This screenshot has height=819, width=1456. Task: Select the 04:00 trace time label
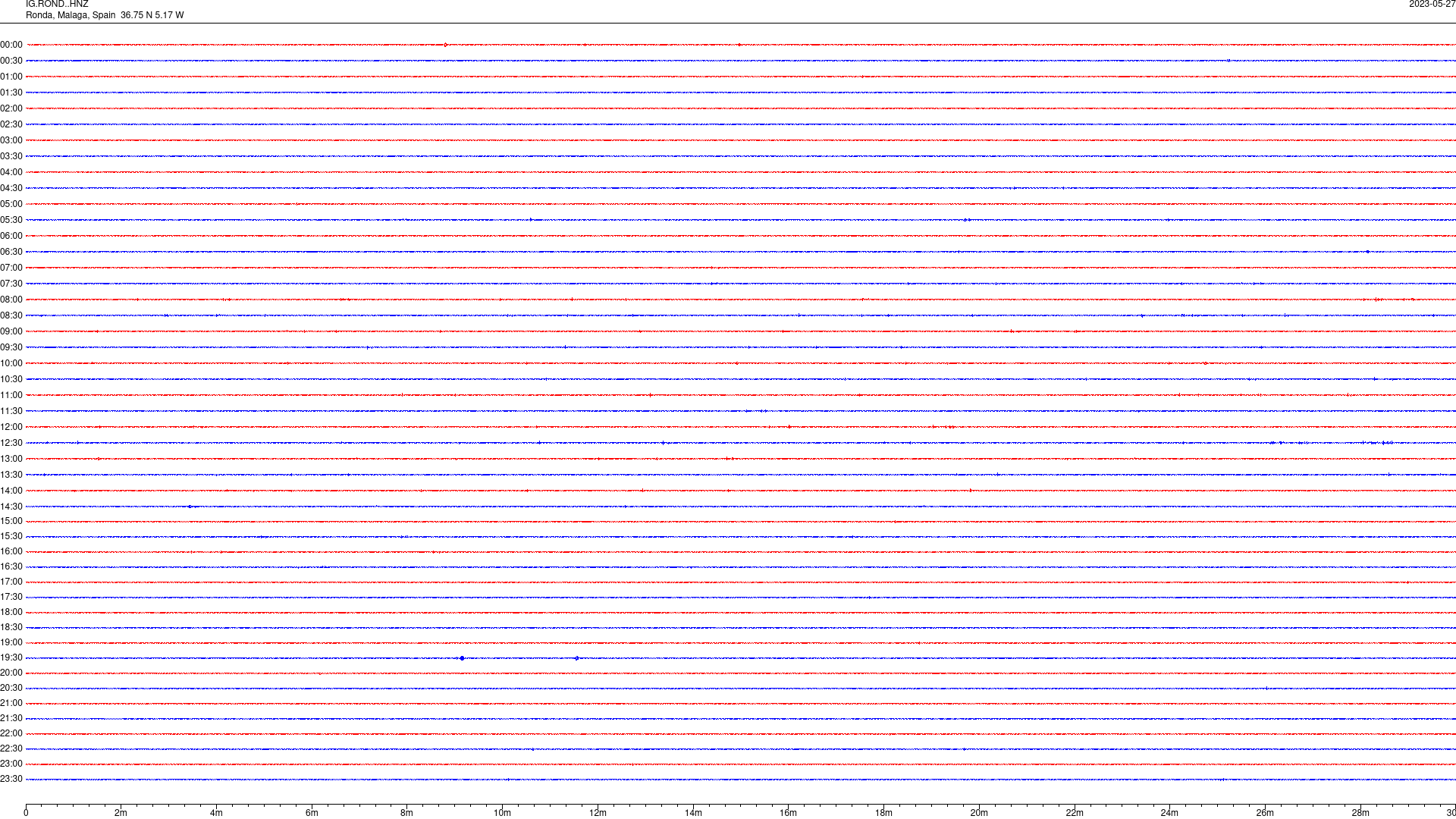(11, 172)
